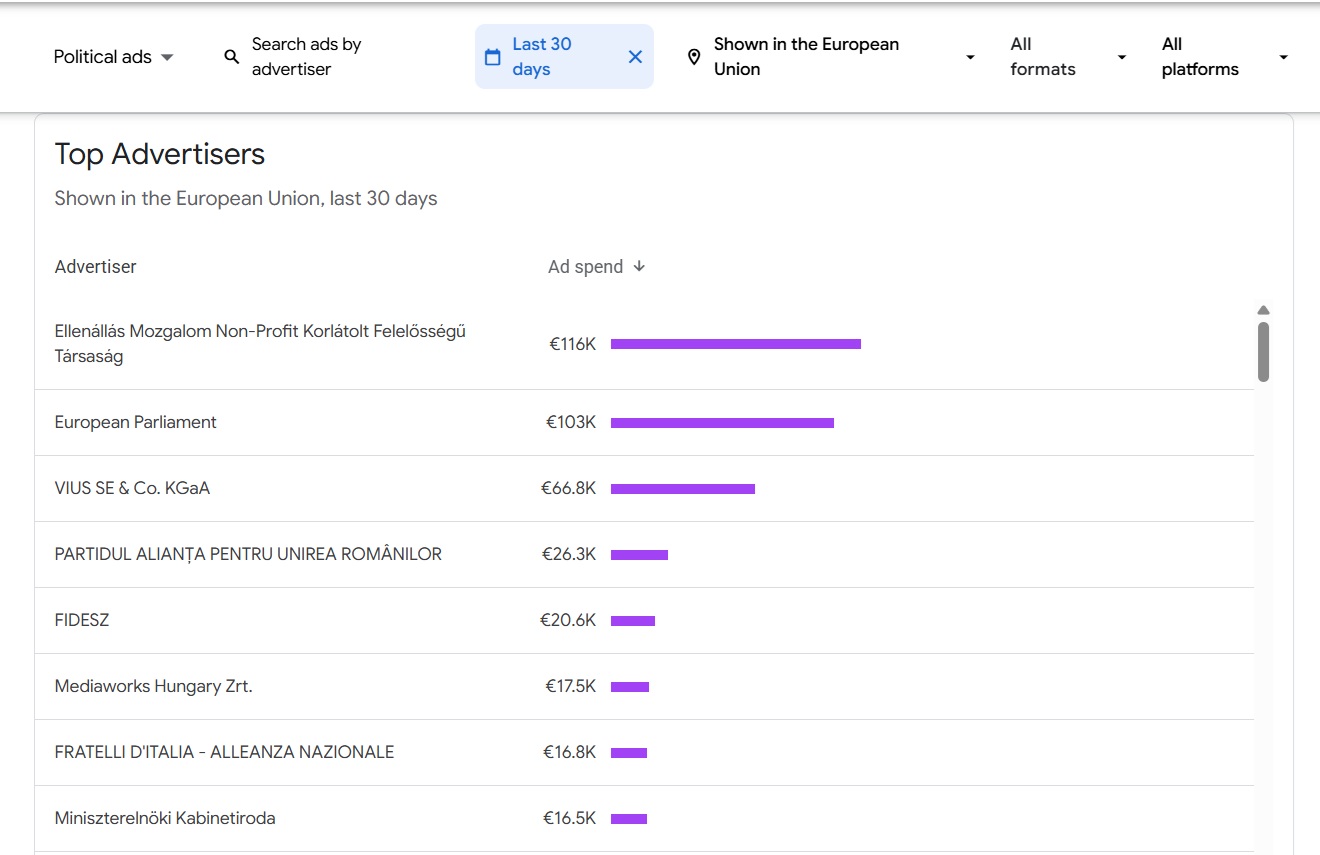Click the Advertiser column header

point(96,267)
